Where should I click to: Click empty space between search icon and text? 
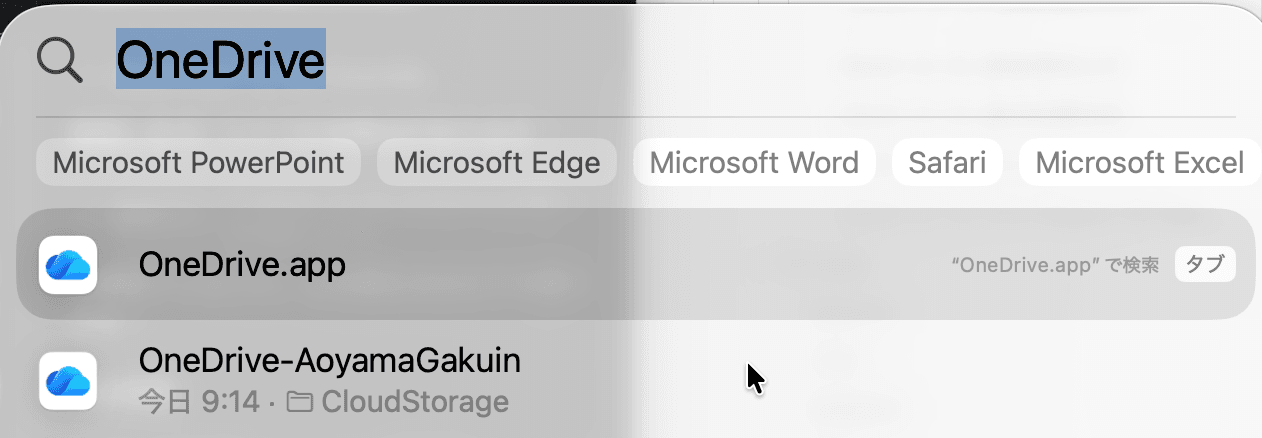(98, 61)
